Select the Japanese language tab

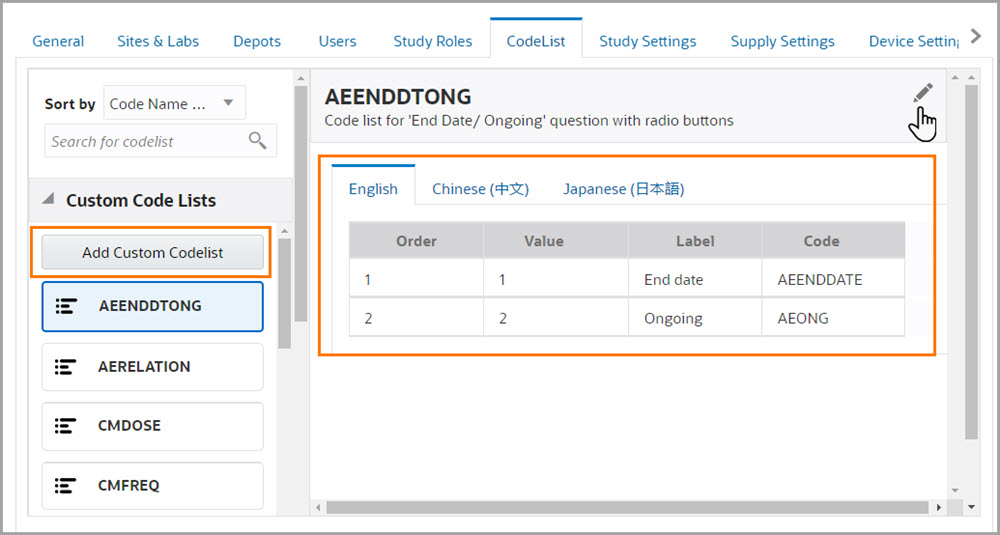(623, 188)
